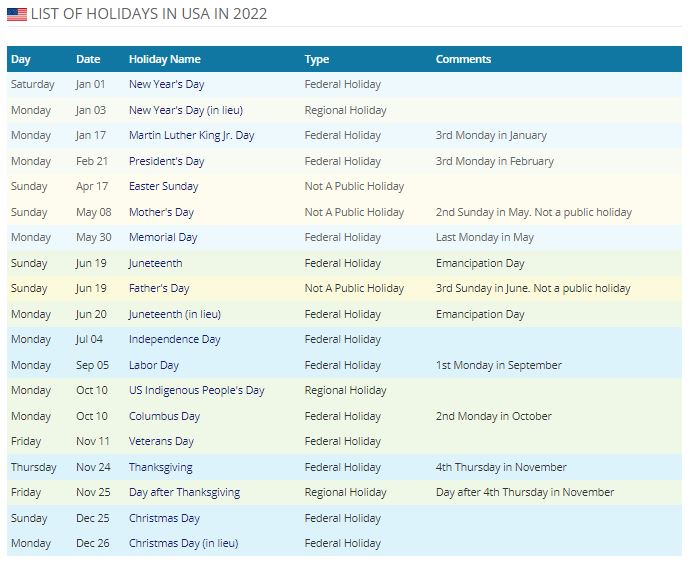Select the 'May 08' date cell
The image size is (692, 569).
[94, 212]
